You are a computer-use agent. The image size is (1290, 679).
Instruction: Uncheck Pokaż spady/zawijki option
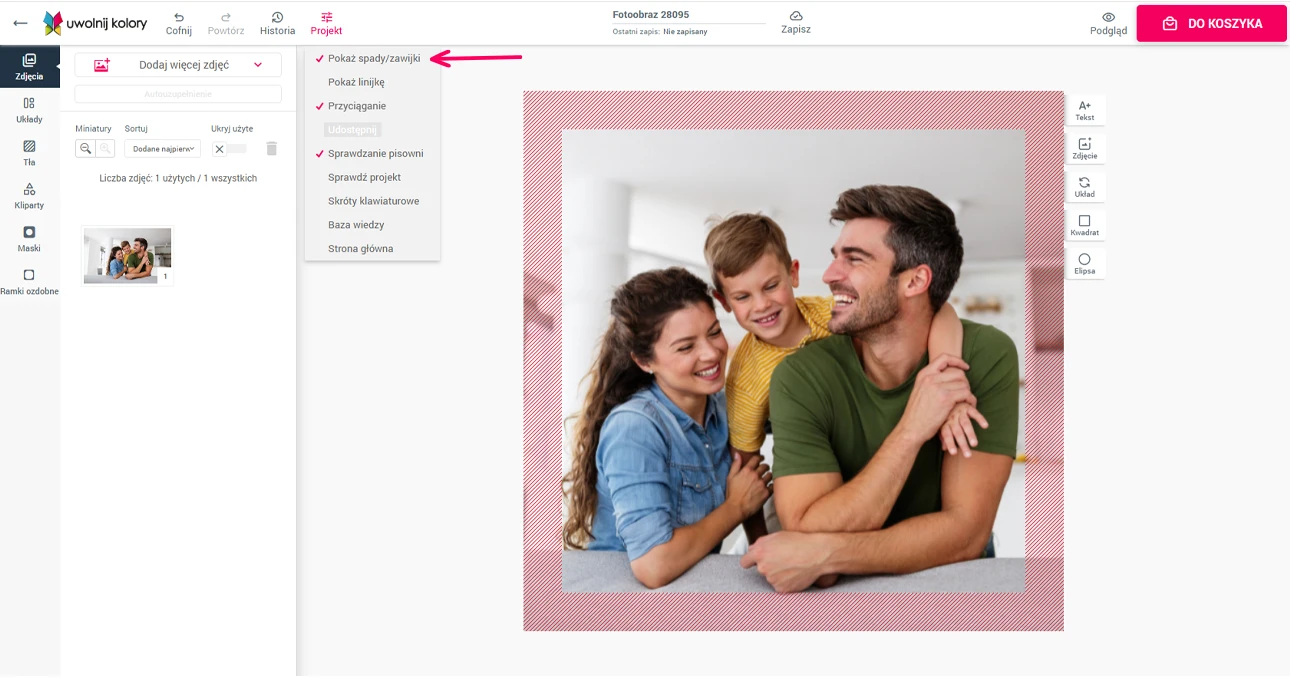[x=373, y=59]
